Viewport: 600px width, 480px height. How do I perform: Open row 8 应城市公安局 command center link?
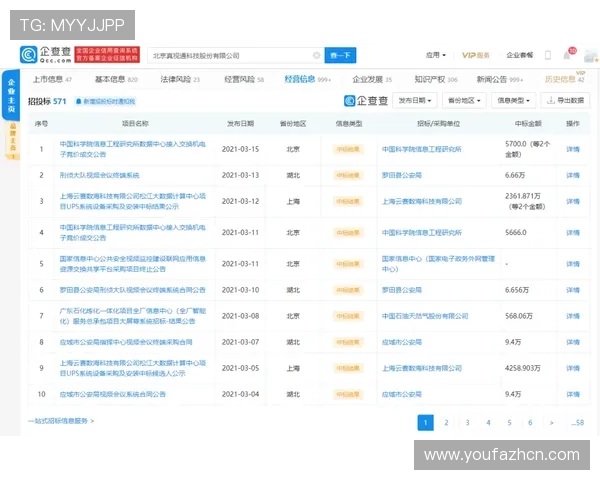tap(126, 342)
